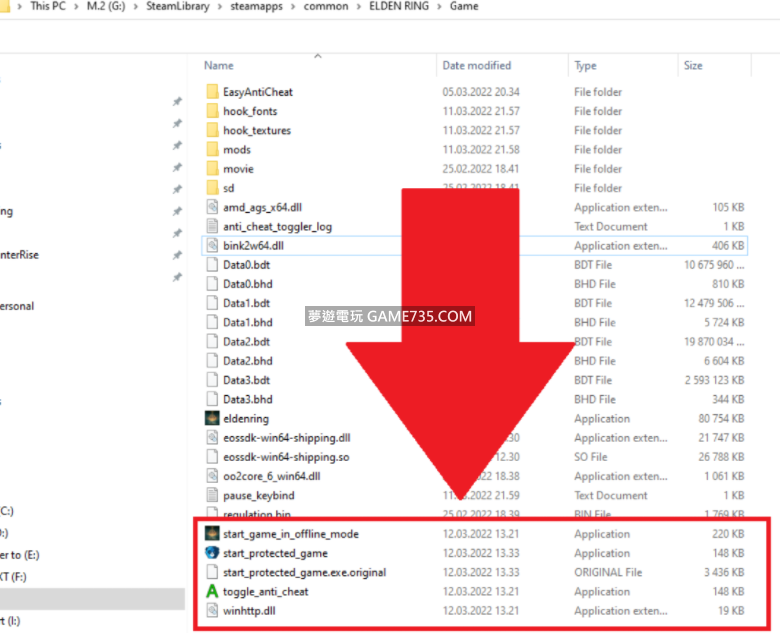Click the start_game_in_offline_mode application icon
Screen dimensions: 780x633
coord(212,534)
